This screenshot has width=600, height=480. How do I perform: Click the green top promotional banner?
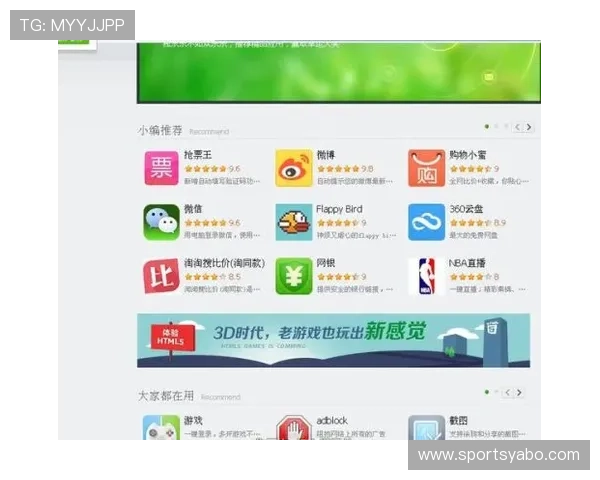click(x=339, y=72)
